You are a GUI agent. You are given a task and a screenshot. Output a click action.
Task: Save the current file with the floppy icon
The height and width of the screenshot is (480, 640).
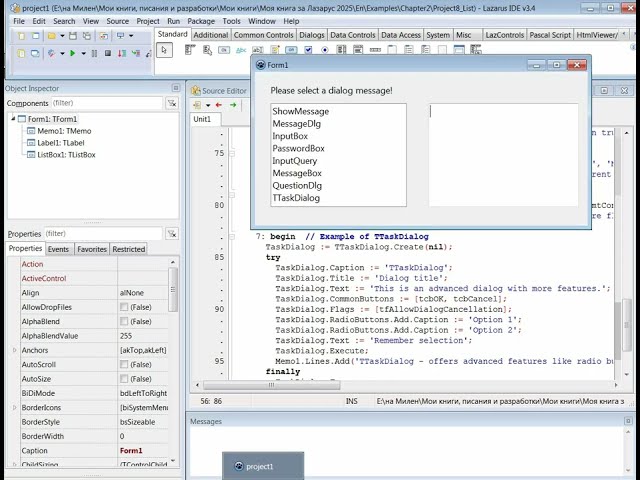click(73, 36)
